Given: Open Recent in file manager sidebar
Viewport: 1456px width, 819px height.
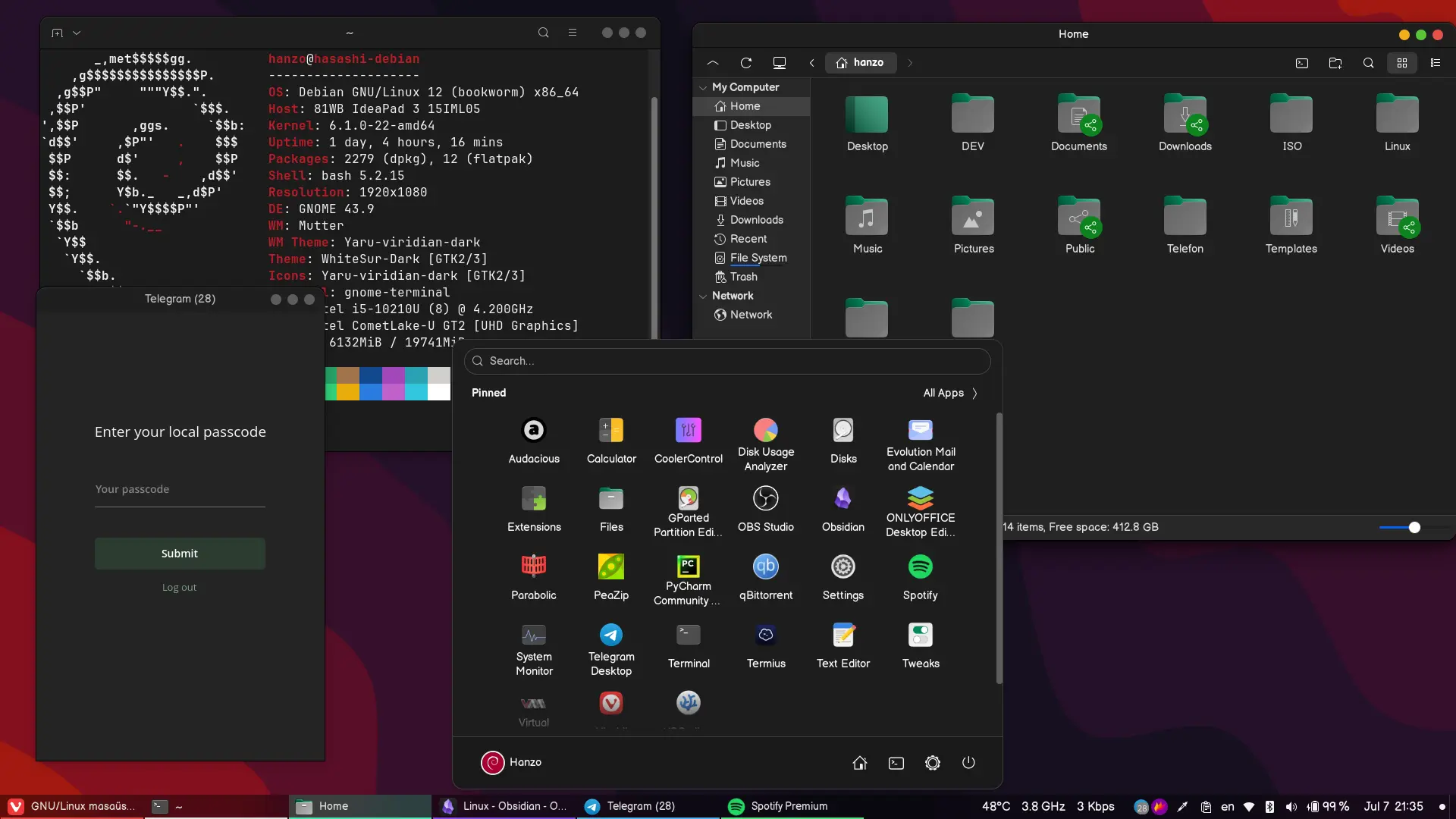Looking at the screenshot, I should click(x=751, y=239).
